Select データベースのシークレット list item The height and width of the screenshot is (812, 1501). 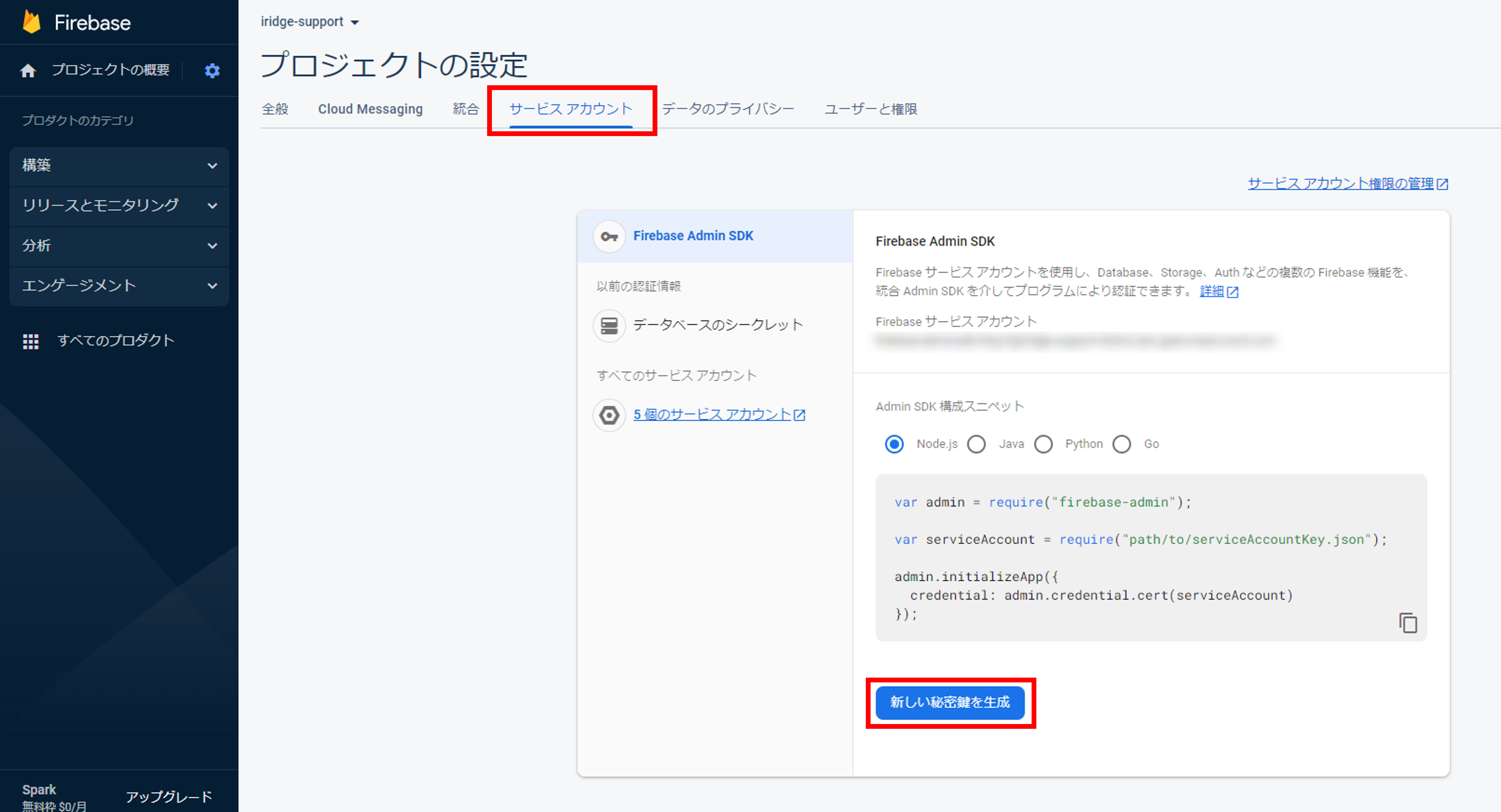click(x=715, y=326)
